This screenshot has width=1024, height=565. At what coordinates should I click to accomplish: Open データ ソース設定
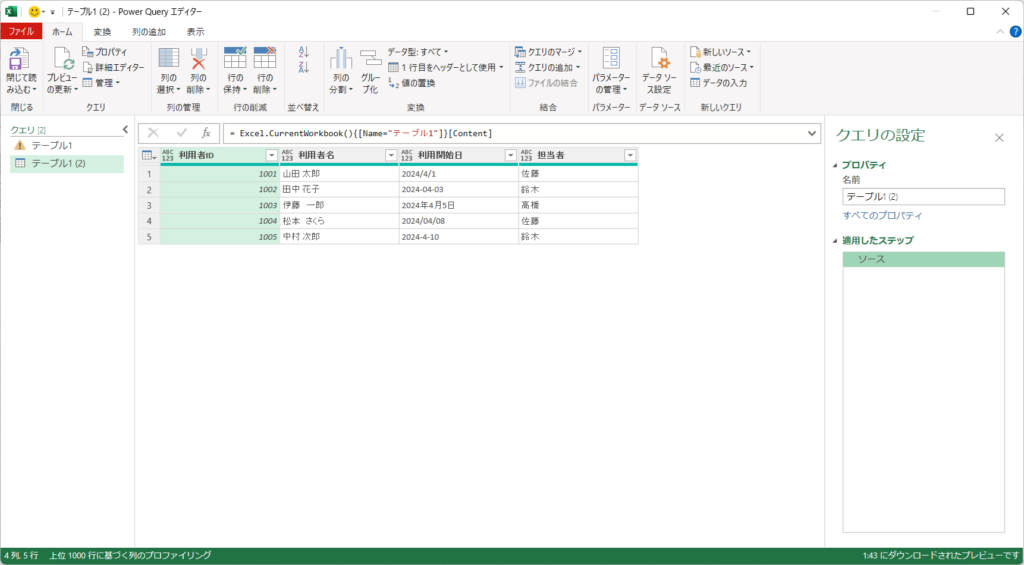click(x=660, y=71)
